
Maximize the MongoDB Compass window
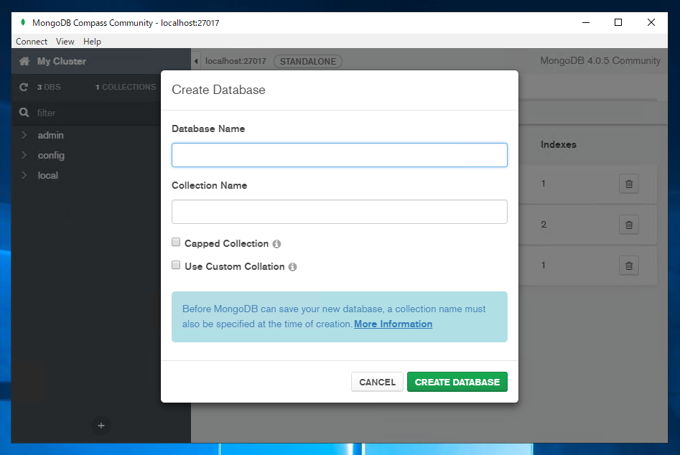click(x=618, y=22)
